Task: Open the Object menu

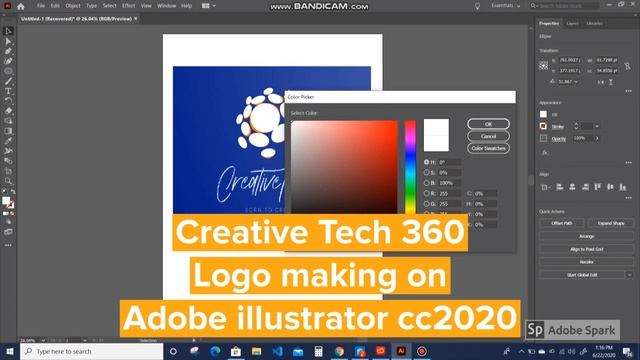Action: [x=73, y=6]
